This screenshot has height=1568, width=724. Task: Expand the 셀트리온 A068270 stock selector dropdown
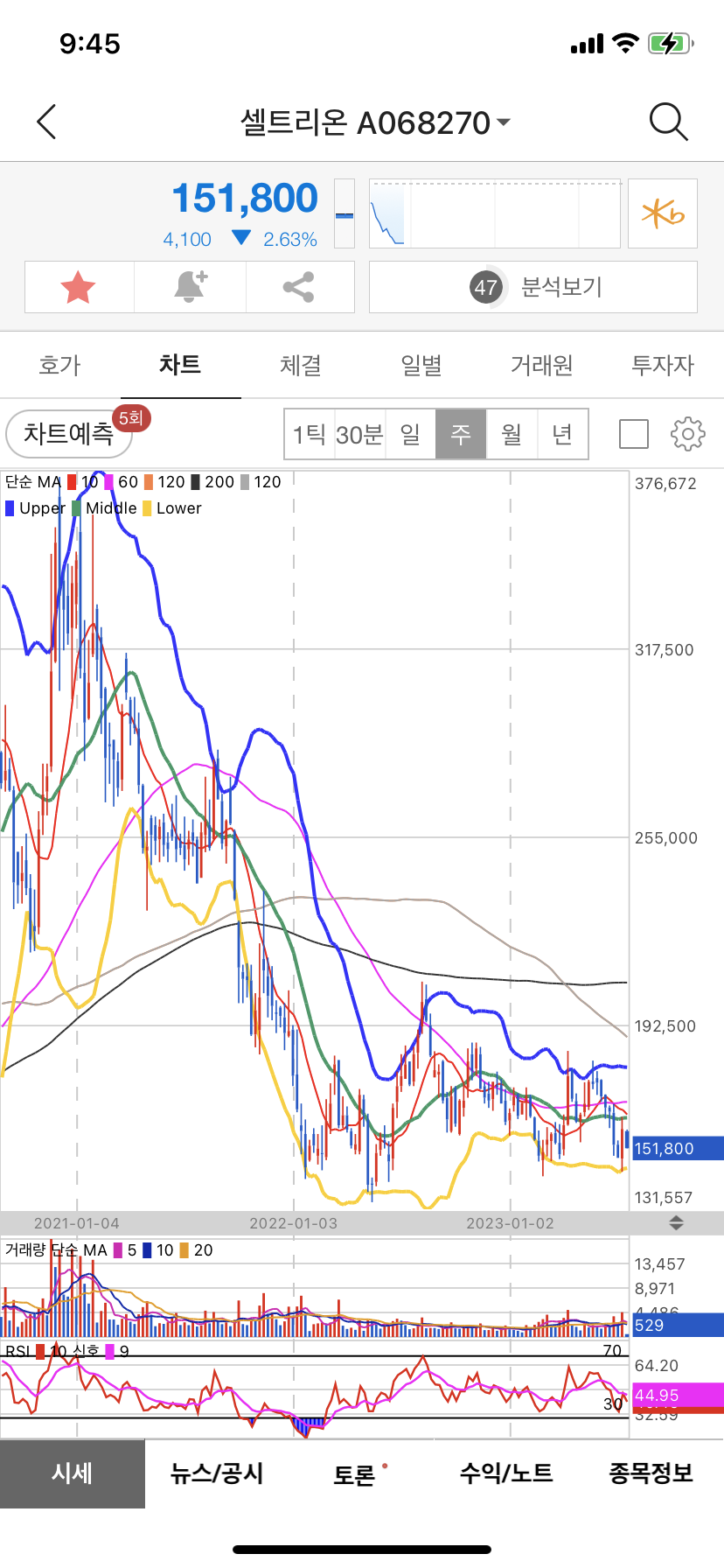(375, 122)
